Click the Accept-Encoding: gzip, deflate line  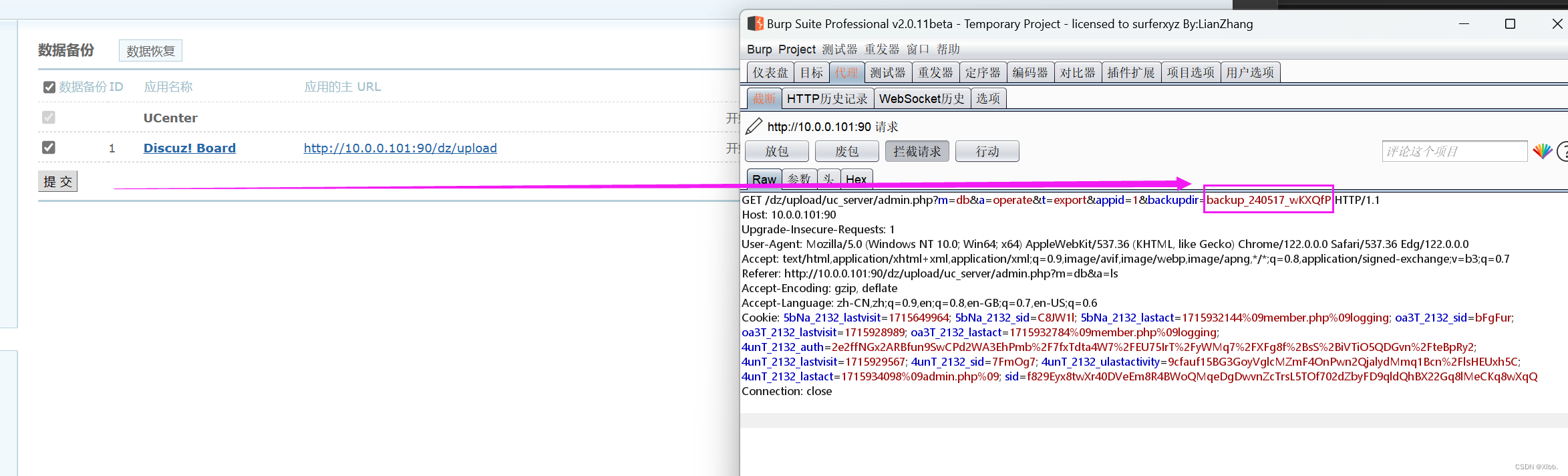point(820,288)
